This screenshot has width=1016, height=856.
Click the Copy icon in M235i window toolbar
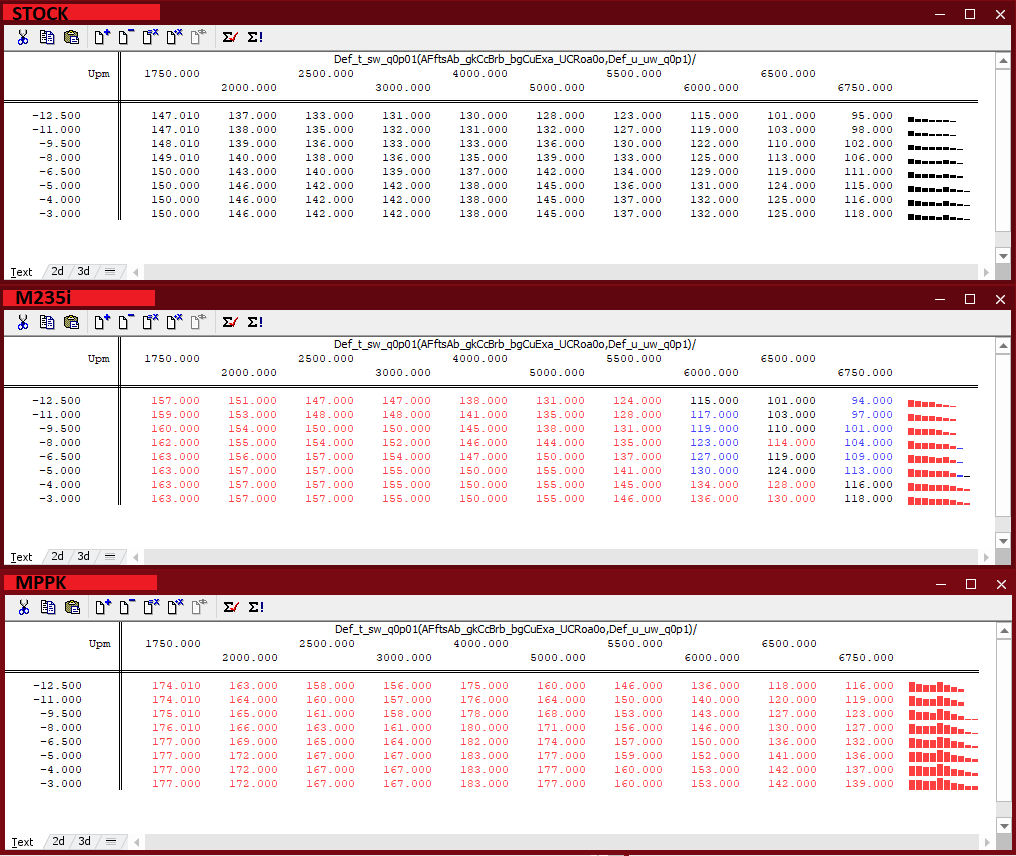[47, 323]
